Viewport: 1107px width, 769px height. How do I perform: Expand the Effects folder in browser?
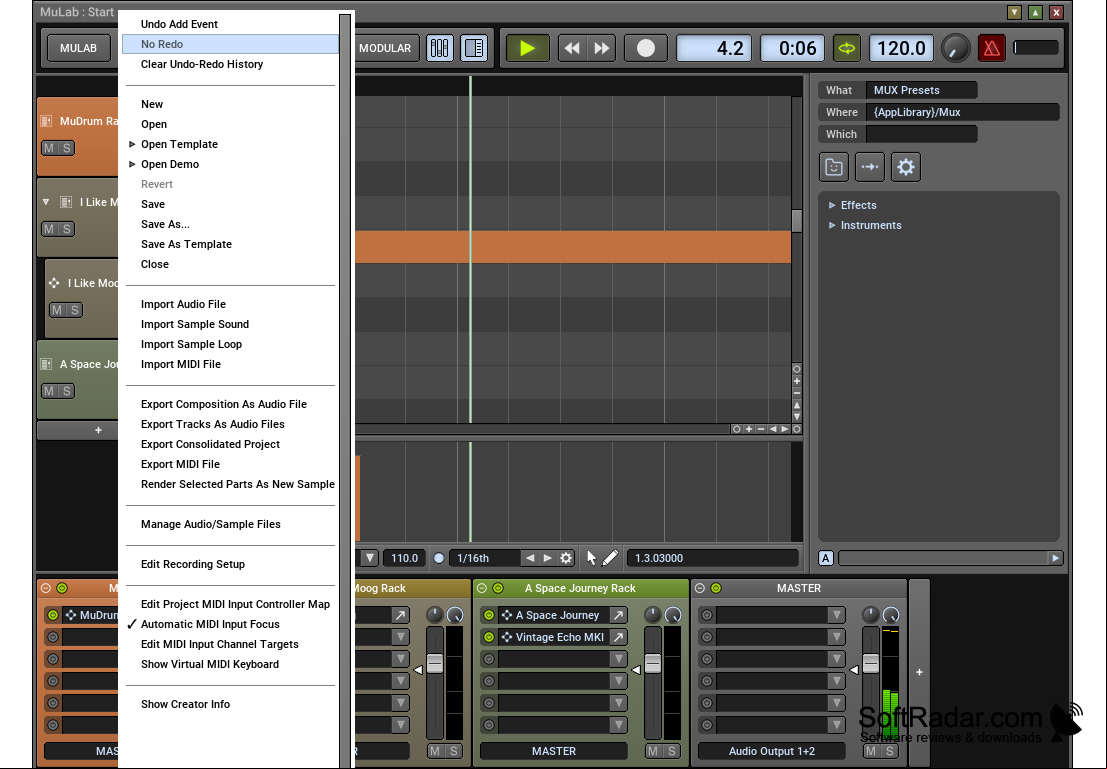832,205
